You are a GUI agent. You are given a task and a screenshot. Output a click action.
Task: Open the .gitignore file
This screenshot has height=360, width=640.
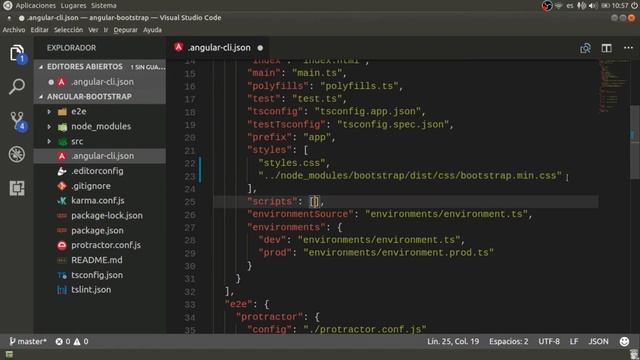[100, 186]
